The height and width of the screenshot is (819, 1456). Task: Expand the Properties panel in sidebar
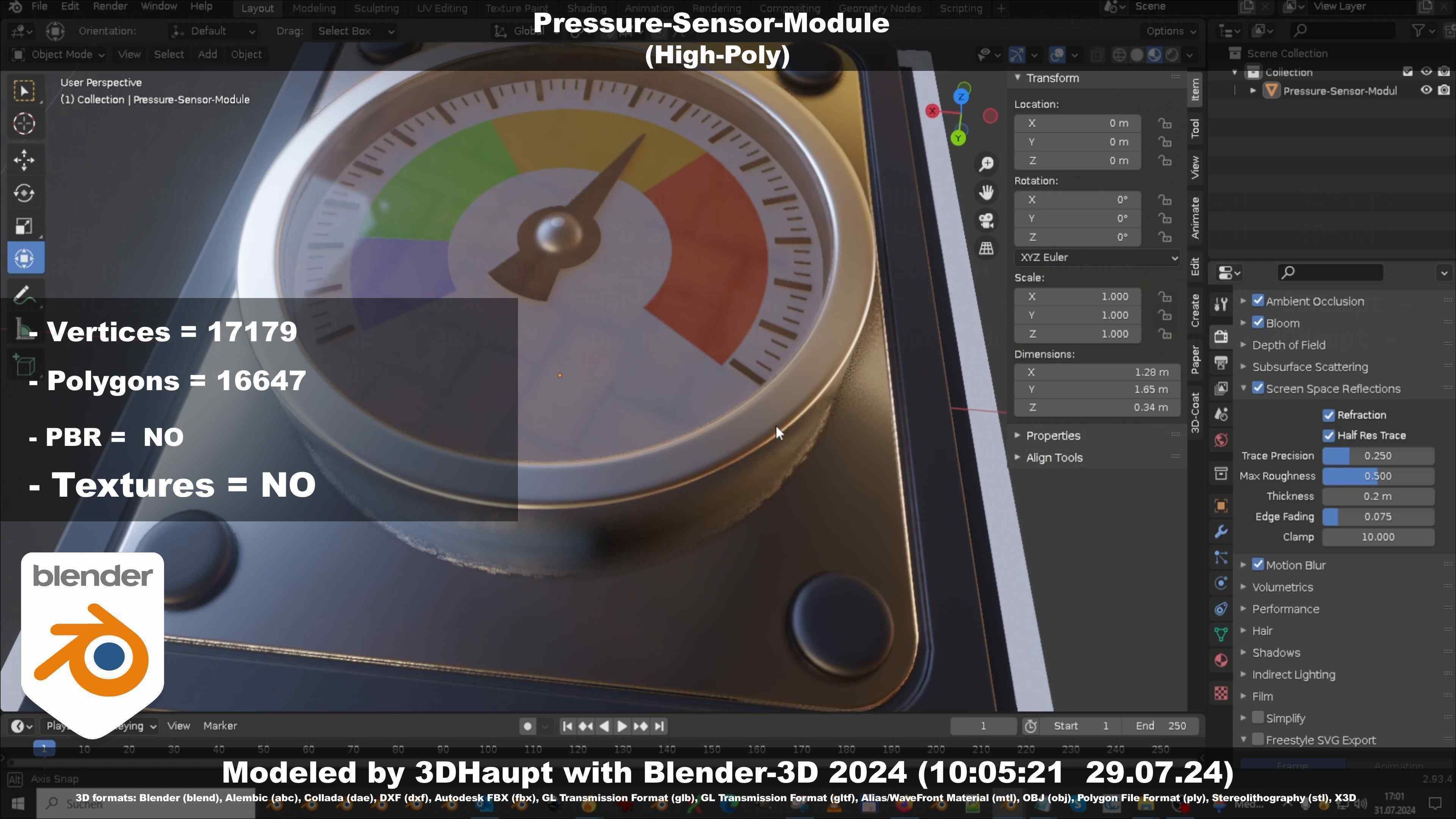pos(1053,436)
